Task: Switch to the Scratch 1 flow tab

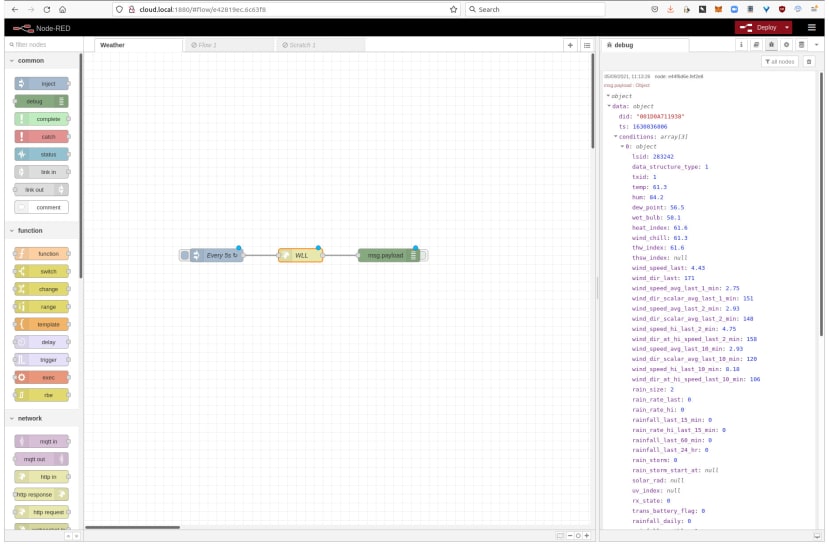Action: [x=321, y=45]
